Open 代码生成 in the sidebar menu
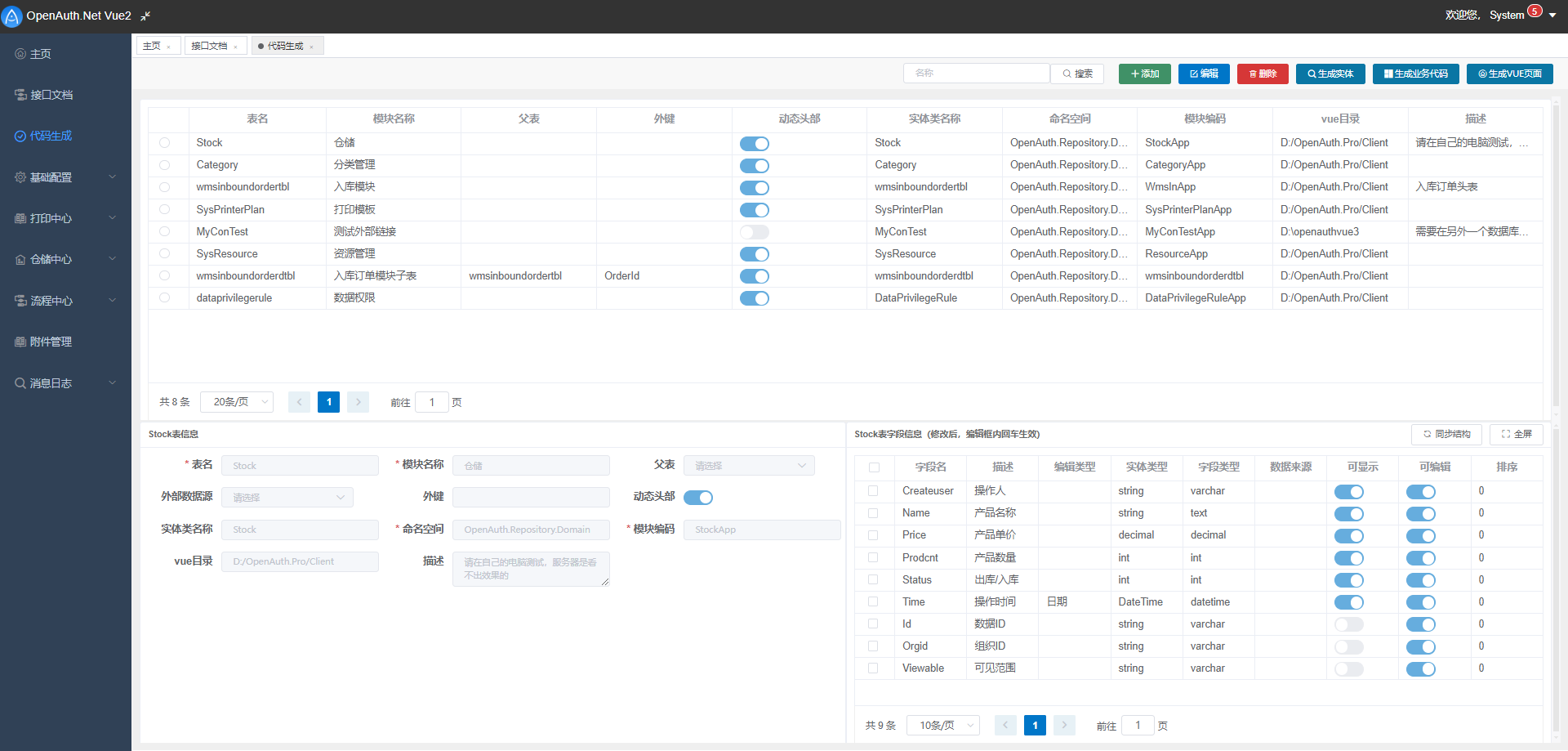Image resolution: width=1568 pixels, height=751 pixels. point(51,136)
